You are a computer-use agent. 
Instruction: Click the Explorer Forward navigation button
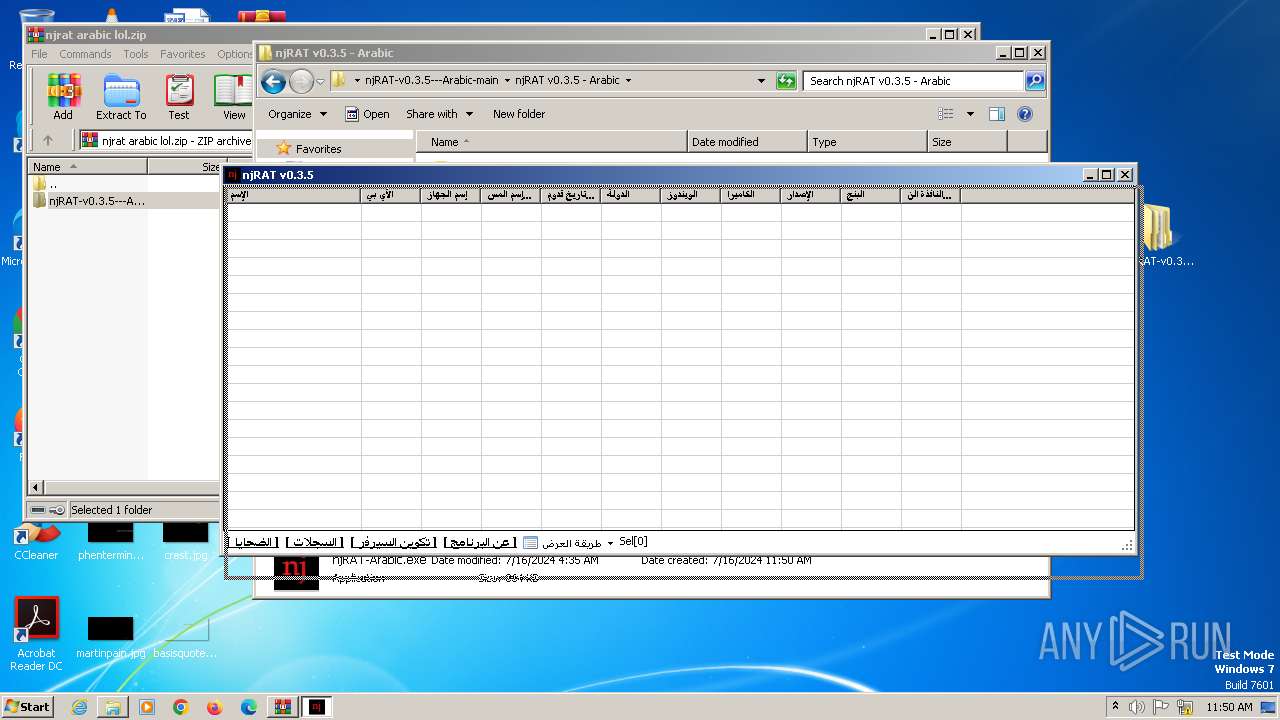pos(301,82)
